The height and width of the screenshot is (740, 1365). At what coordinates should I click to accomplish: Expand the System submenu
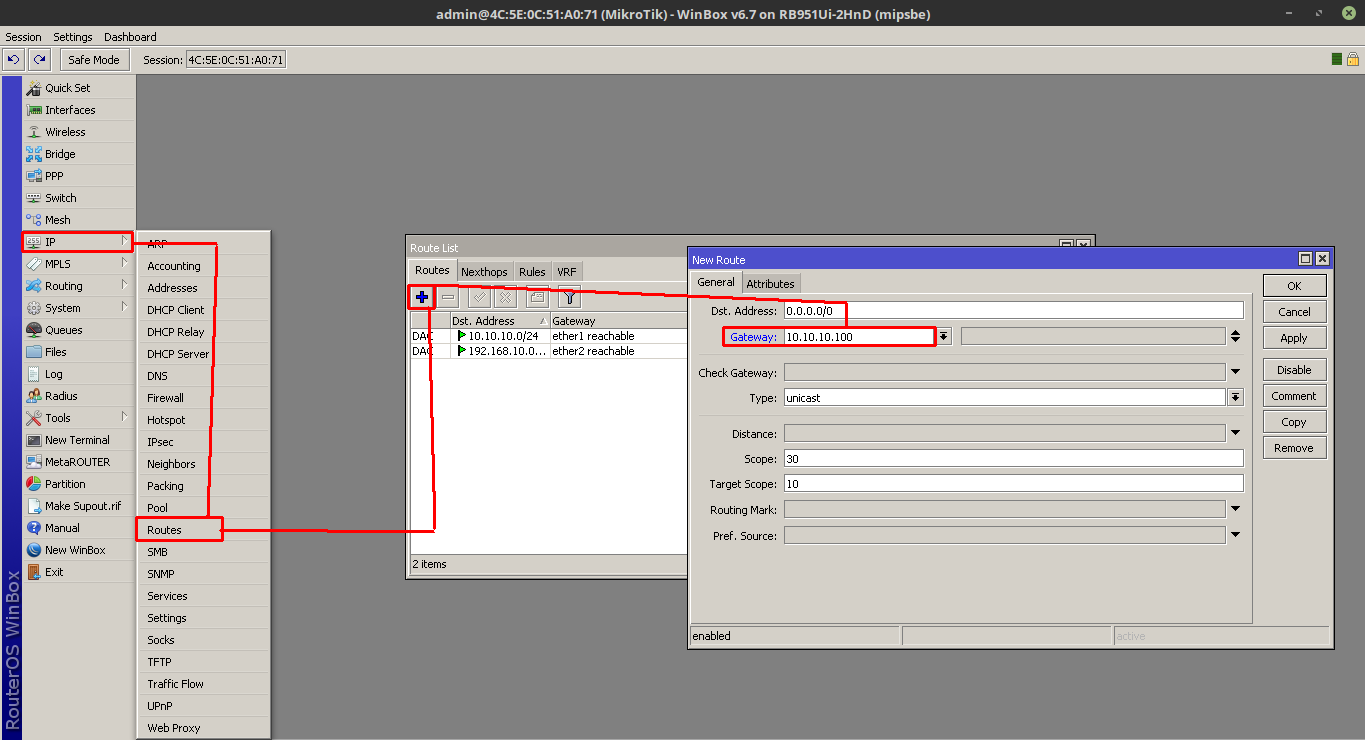pos(79,308)
